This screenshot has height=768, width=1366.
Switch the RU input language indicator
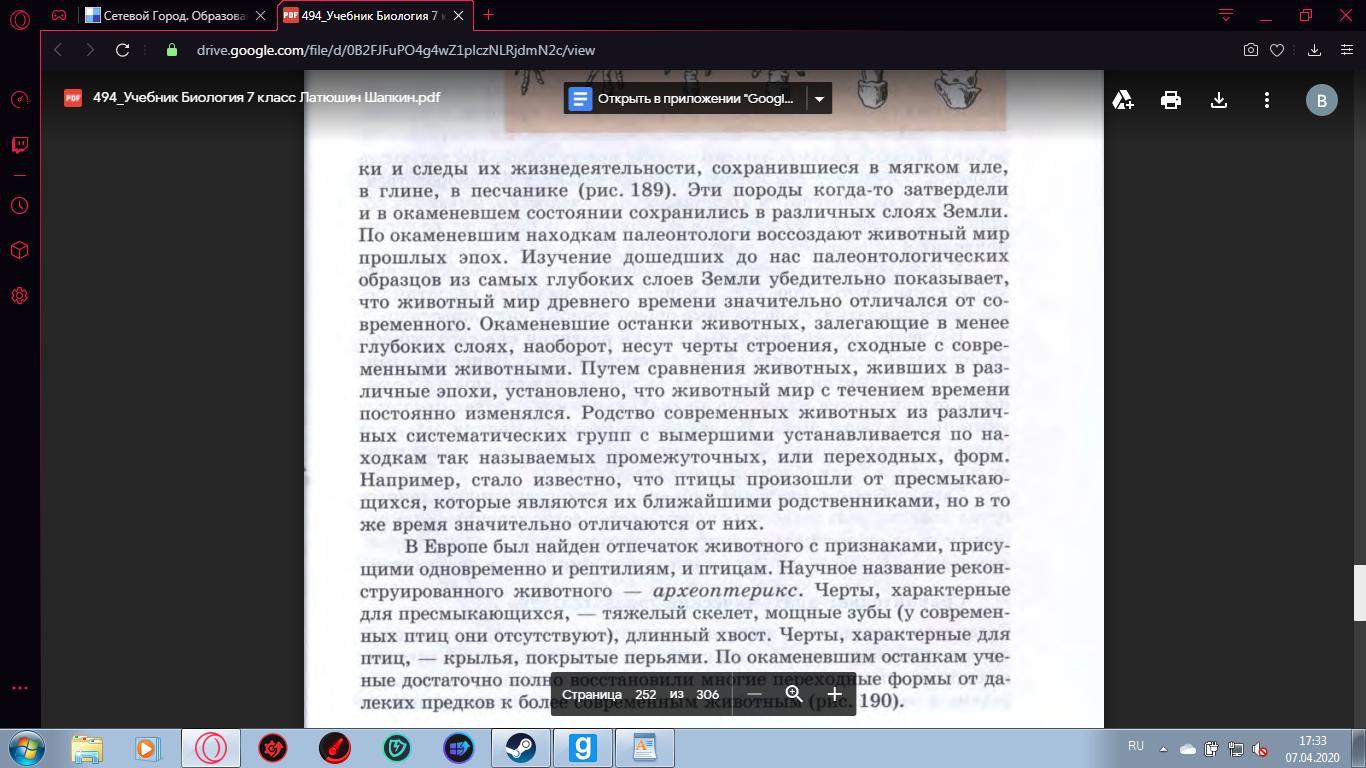point(1136,746)
